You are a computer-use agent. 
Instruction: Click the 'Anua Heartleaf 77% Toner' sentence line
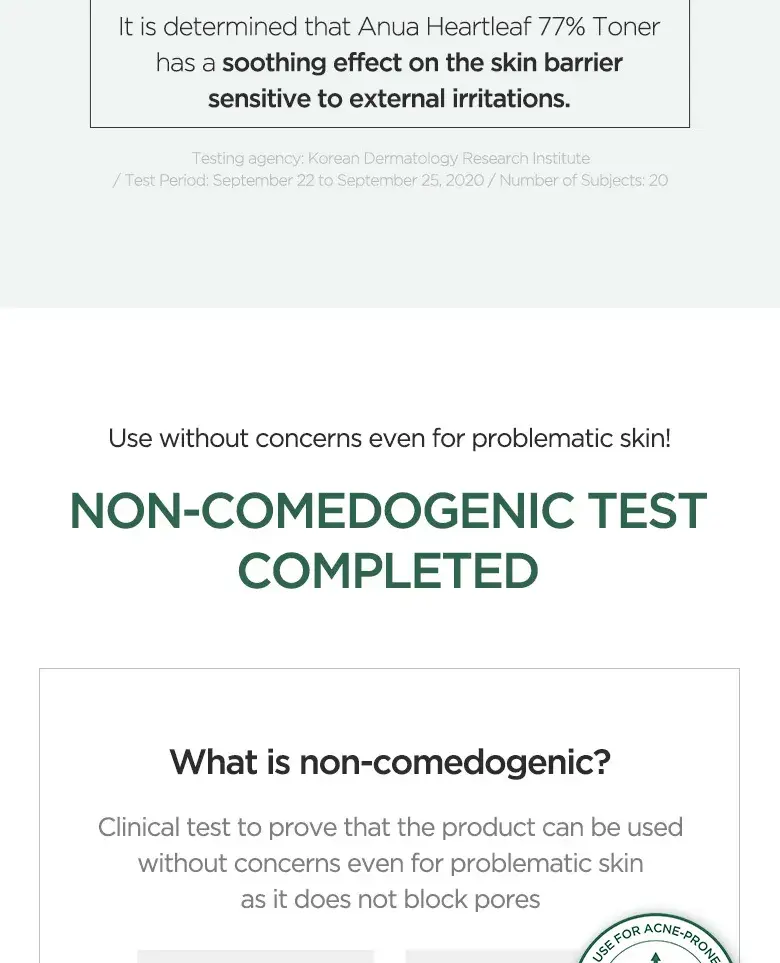coord(389,27)
